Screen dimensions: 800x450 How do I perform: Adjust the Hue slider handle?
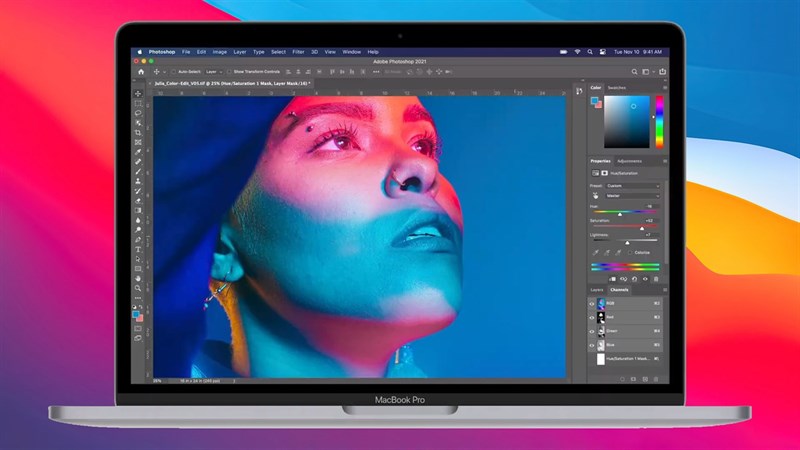point(620,214)
